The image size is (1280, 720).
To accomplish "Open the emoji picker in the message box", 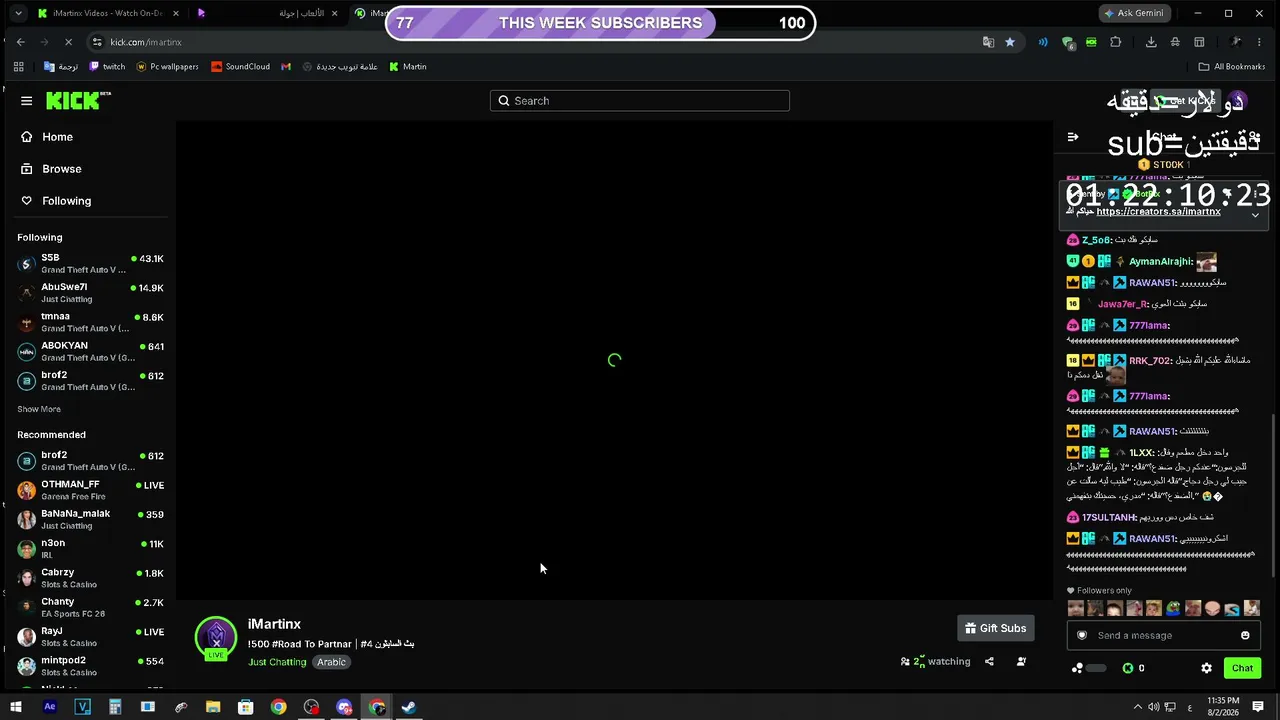I will tap(1245, 635).
